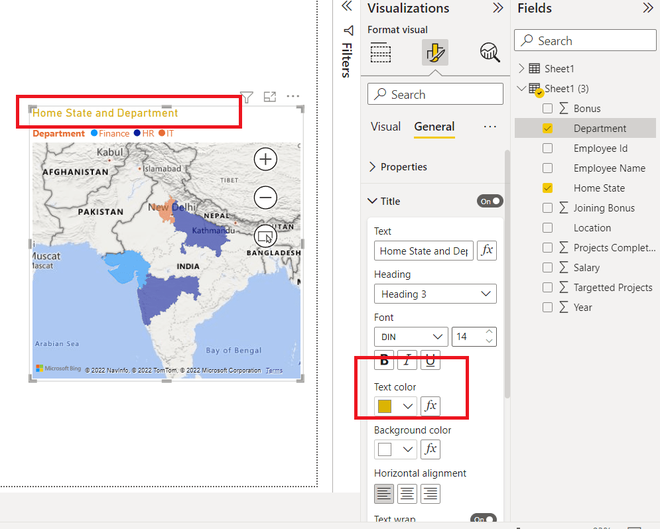Expand the Filters pane arrows
The width and height of the screenshot is (660, 529).
point(346,6)
